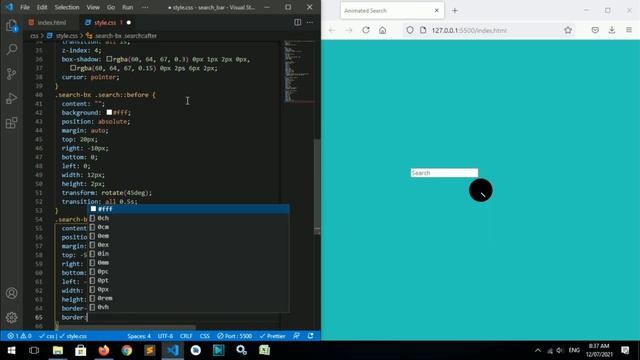This screenshot has height=360, width=640.
Task: Click Port: 5500 Live Server status
Action: point(235,336)
